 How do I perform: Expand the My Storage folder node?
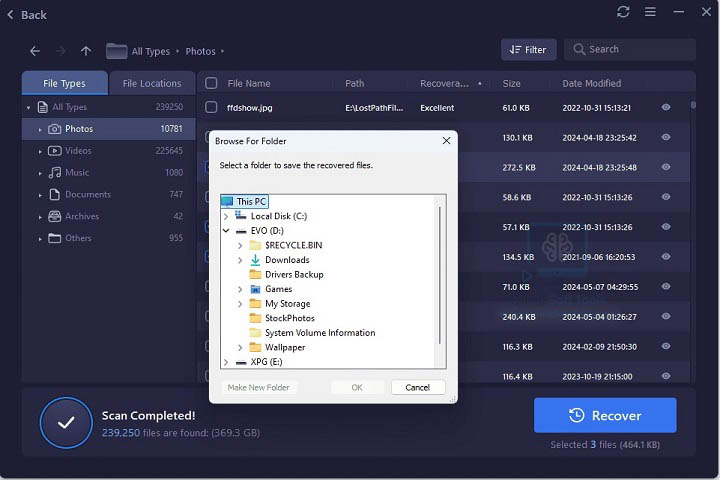click(240, 304)
